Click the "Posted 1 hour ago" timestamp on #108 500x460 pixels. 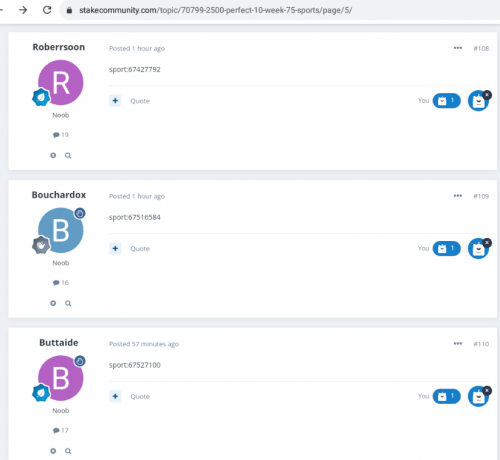(137, 48)
